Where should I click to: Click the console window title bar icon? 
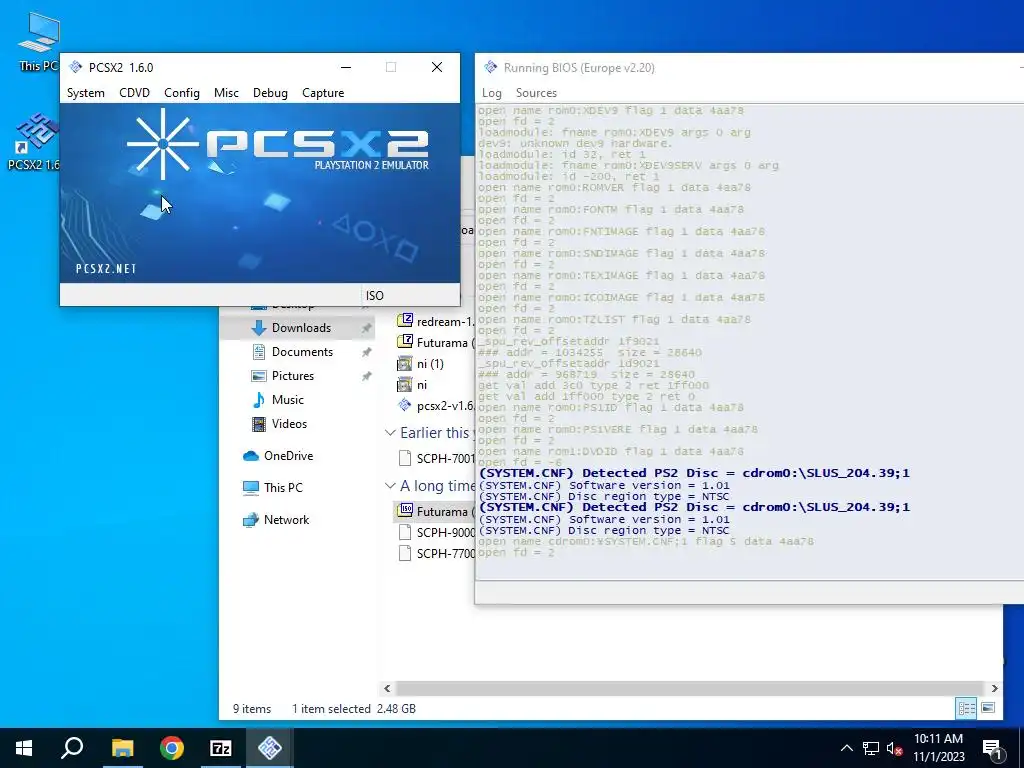pos(490,67)
